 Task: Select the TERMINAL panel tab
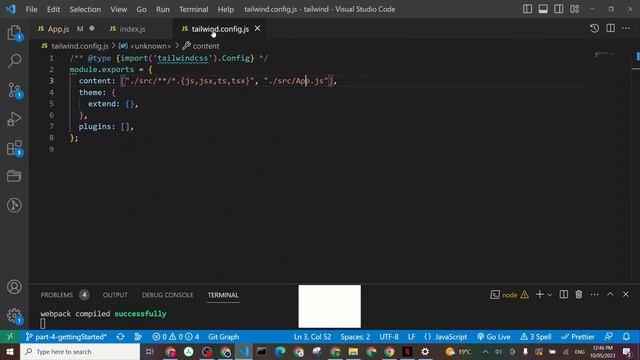(223, 295)
